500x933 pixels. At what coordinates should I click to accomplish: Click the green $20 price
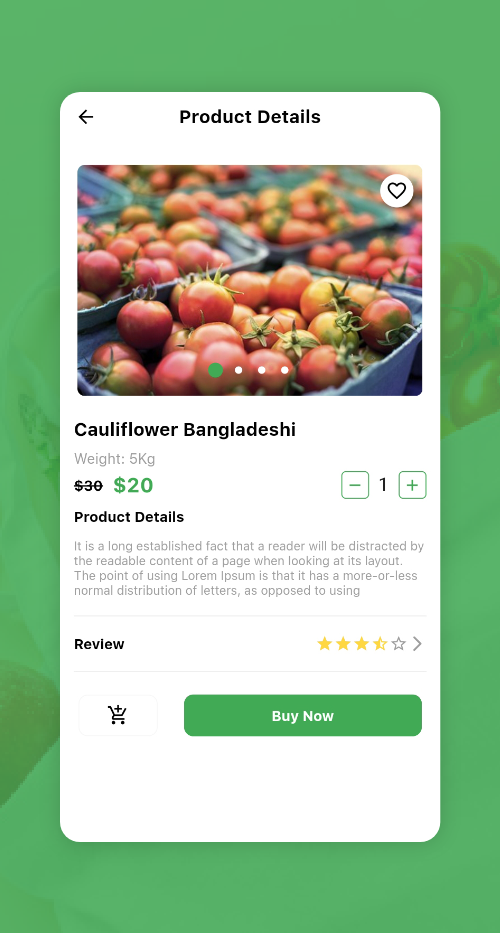point(133,486)
